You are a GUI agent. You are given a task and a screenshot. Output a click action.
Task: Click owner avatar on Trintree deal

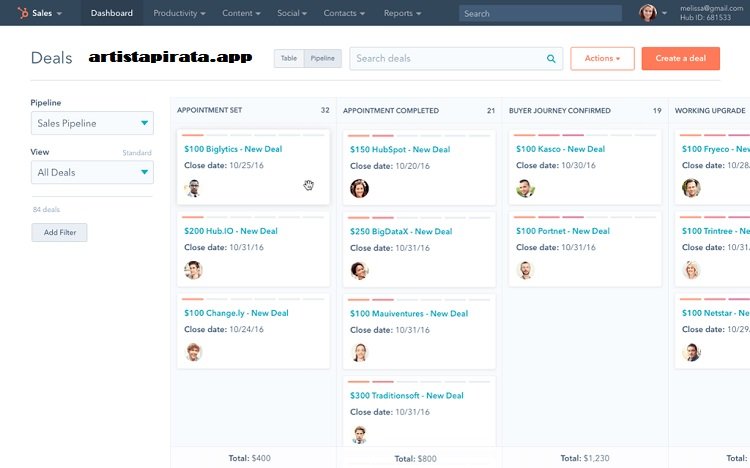click(691, 270)
